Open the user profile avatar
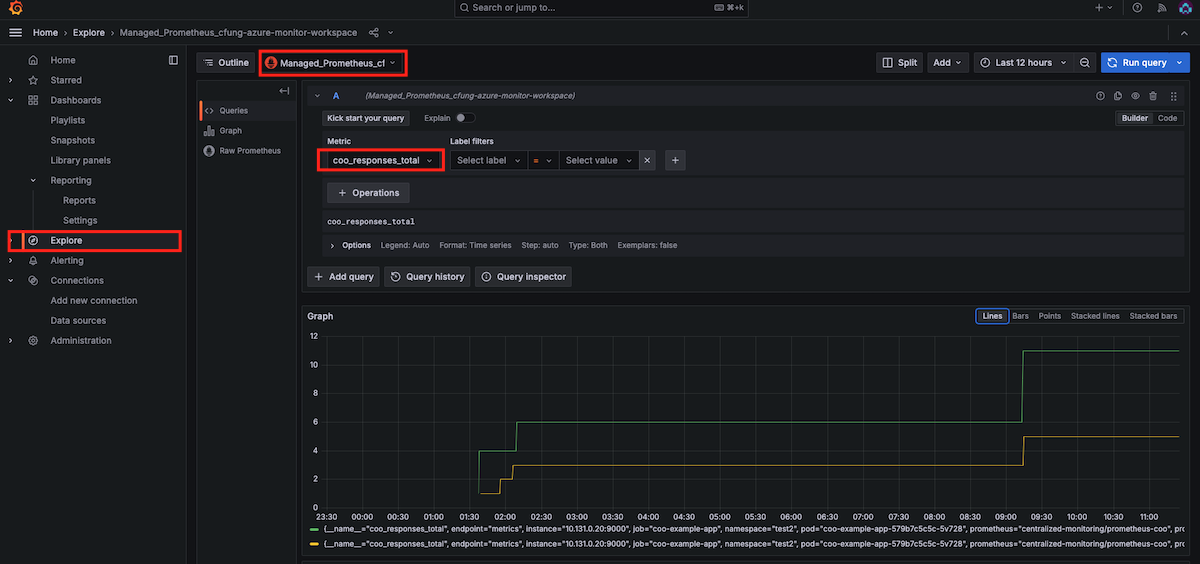Screen dimensions: 1200x564 tap(1184, 7)
